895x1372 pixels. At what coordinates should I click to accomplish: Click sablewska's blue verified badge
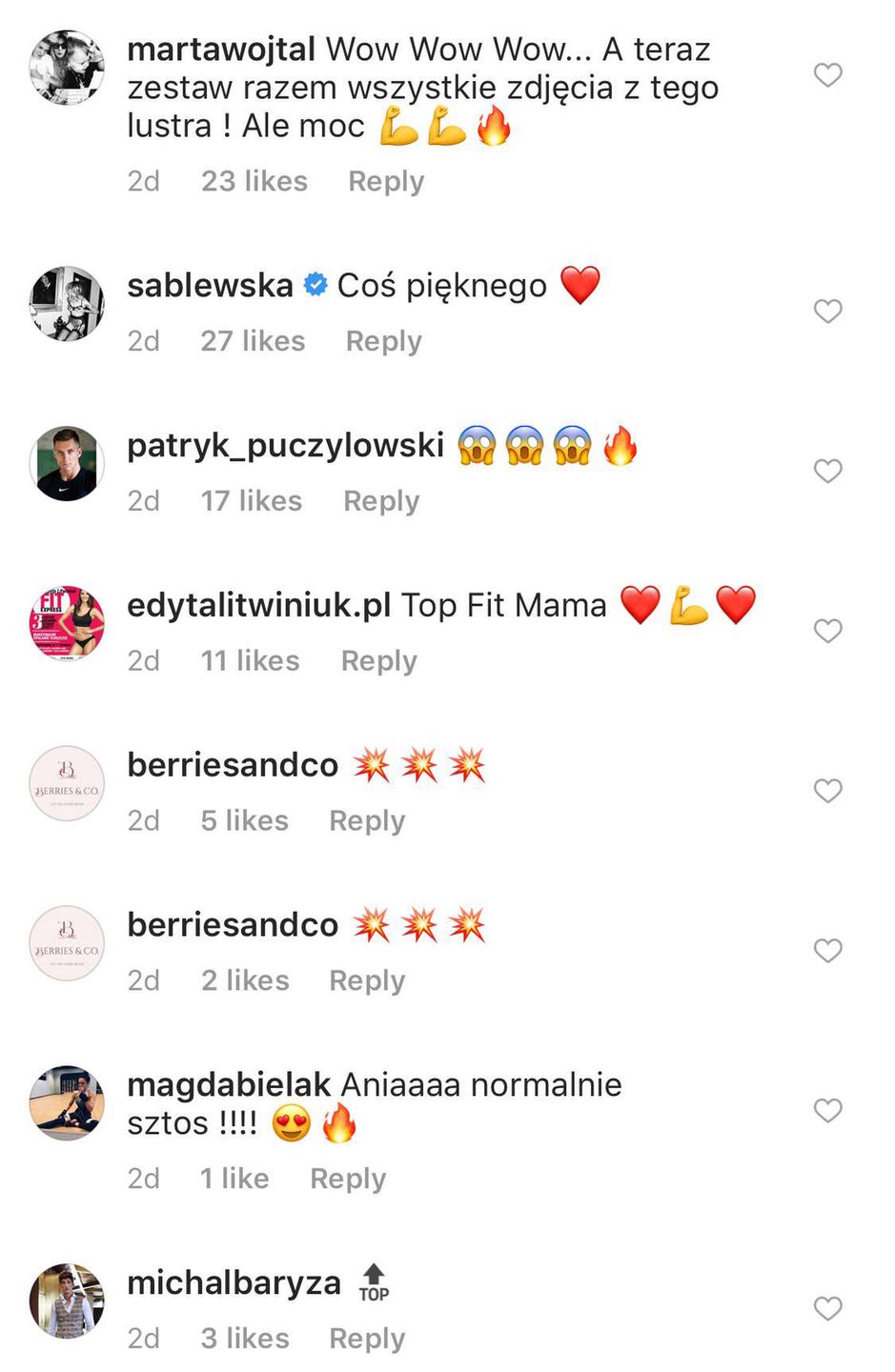coord(313,283)
